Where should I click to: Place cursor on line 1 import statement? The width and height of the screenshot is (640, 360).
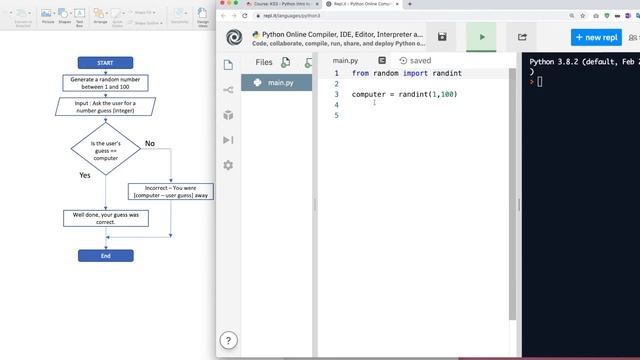click(x=407, y=73)
